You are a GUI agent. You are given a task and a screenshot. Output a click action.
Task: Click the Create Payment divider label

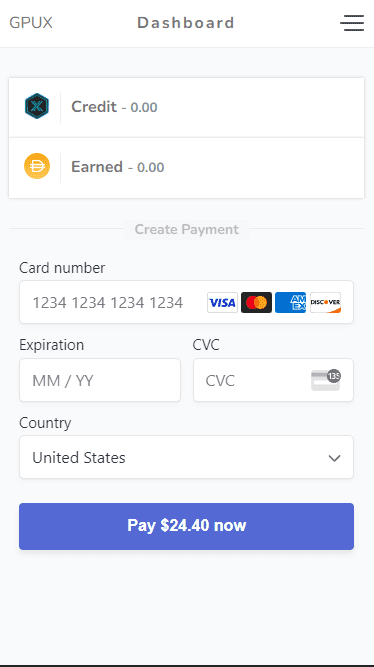186,230
